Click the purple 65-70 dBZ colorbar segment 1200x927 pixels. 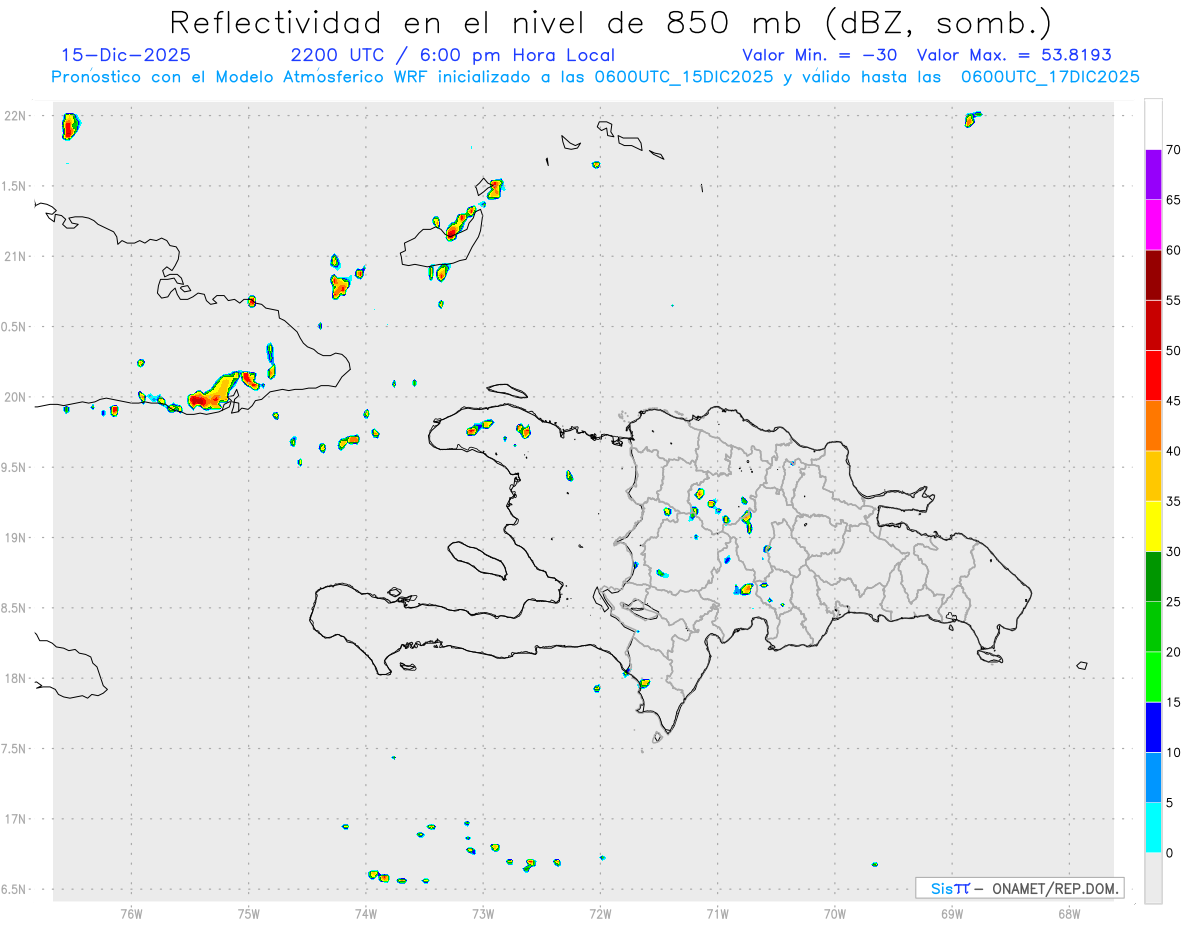point(1153,175)
